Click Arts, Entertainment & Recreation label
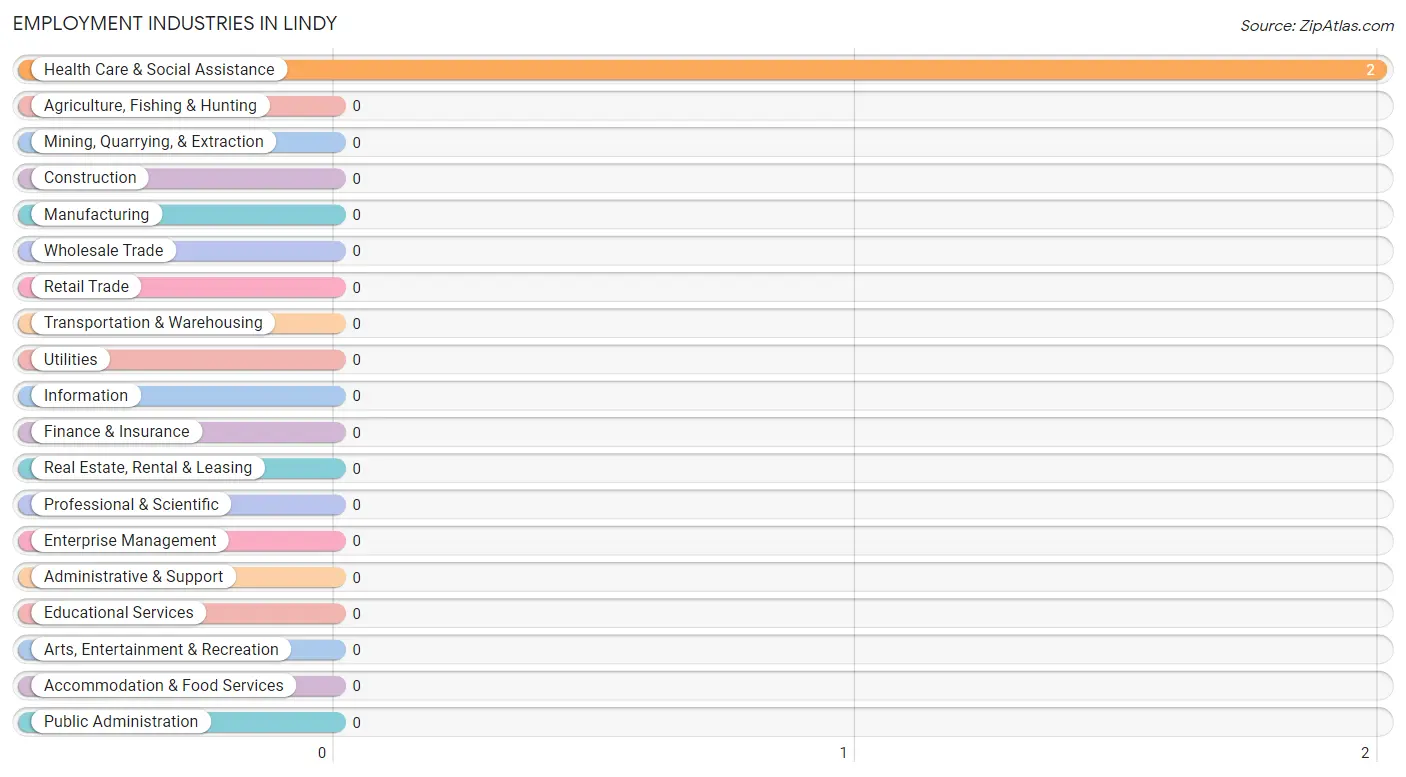1406x777 pixels. [x=161, y=650]
